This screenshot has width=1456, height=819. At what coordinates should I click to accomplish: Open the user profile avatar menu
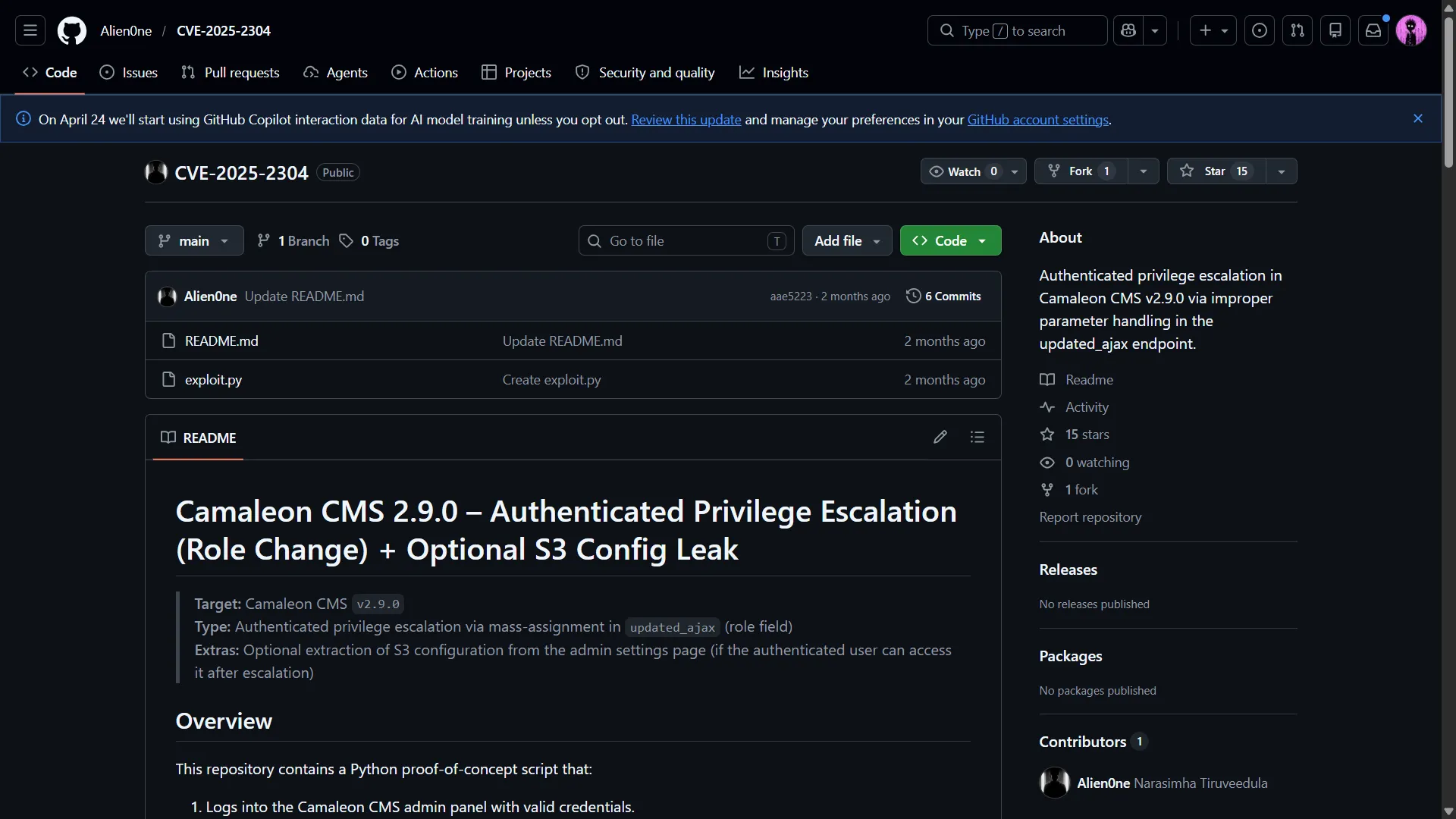tap(1411, 30)
